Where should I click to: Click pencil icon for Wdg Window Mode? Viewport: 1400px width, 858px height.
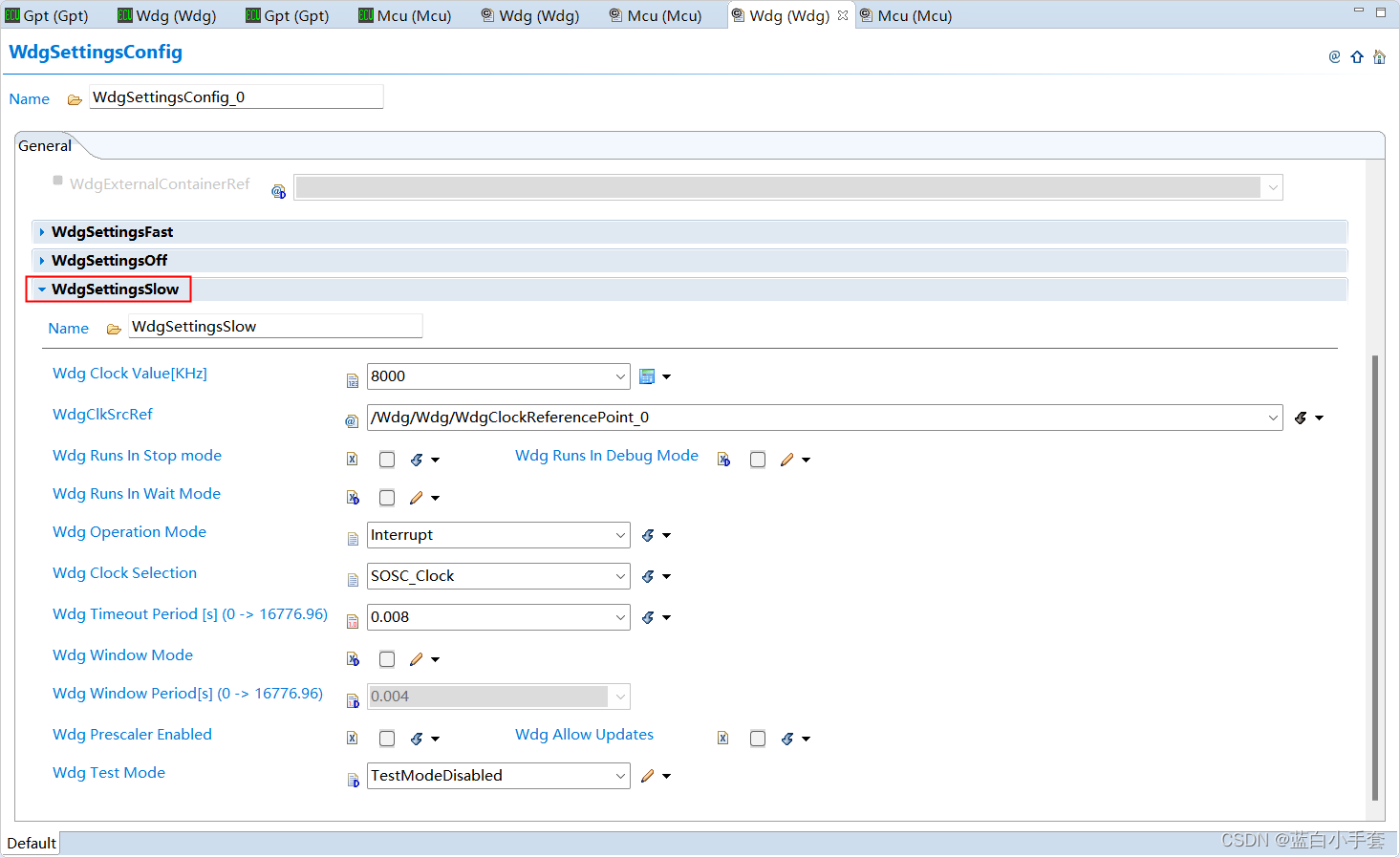point(417,659)
